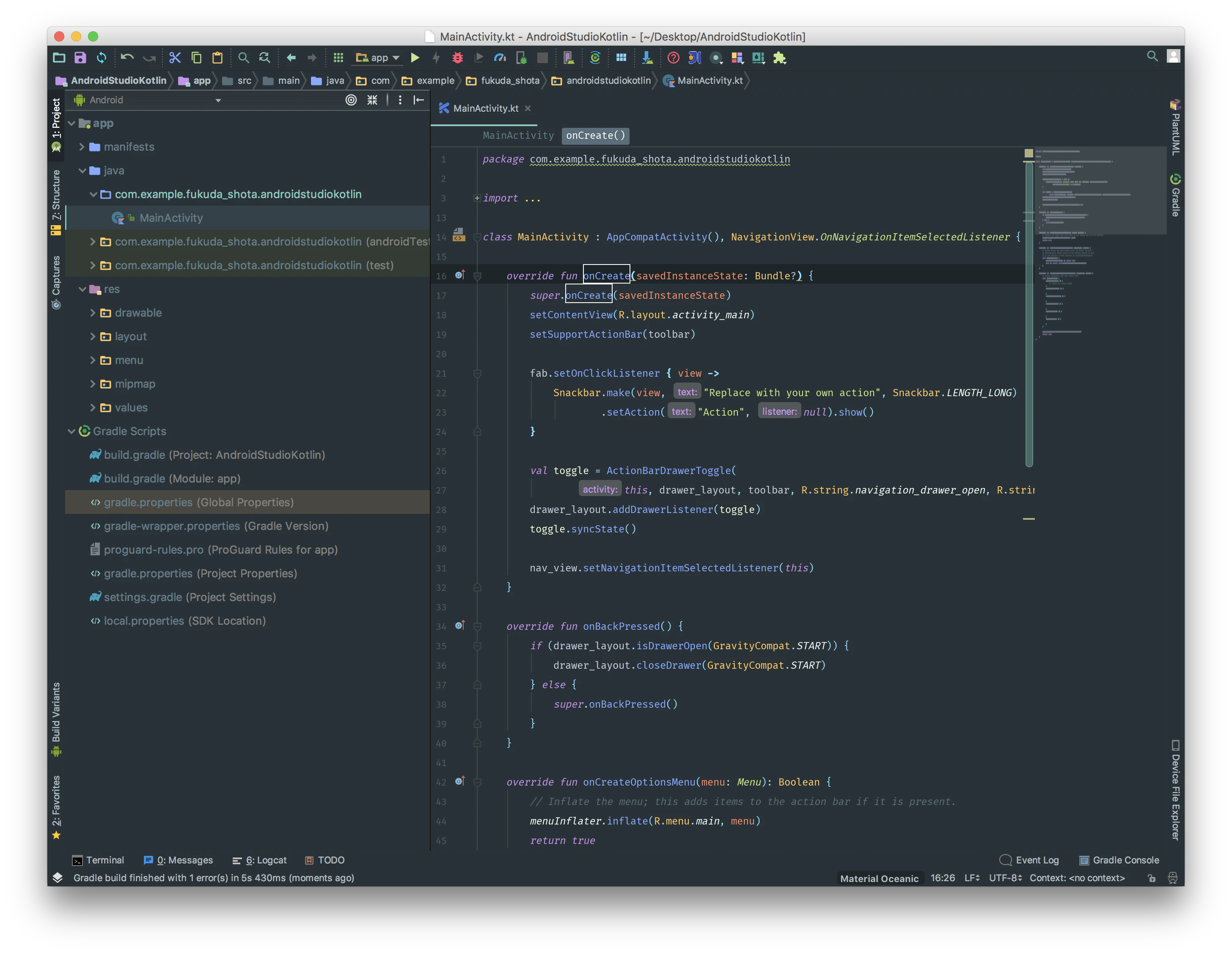
Task: Undo the last action via toolbar
Action: (x=127, y=58)
